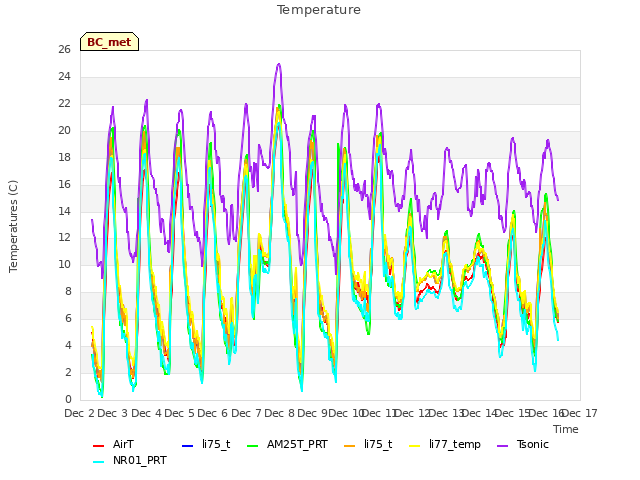Click the red AirT legend swatch
This screenshot has width=640, height=480.
pos(98,446)
